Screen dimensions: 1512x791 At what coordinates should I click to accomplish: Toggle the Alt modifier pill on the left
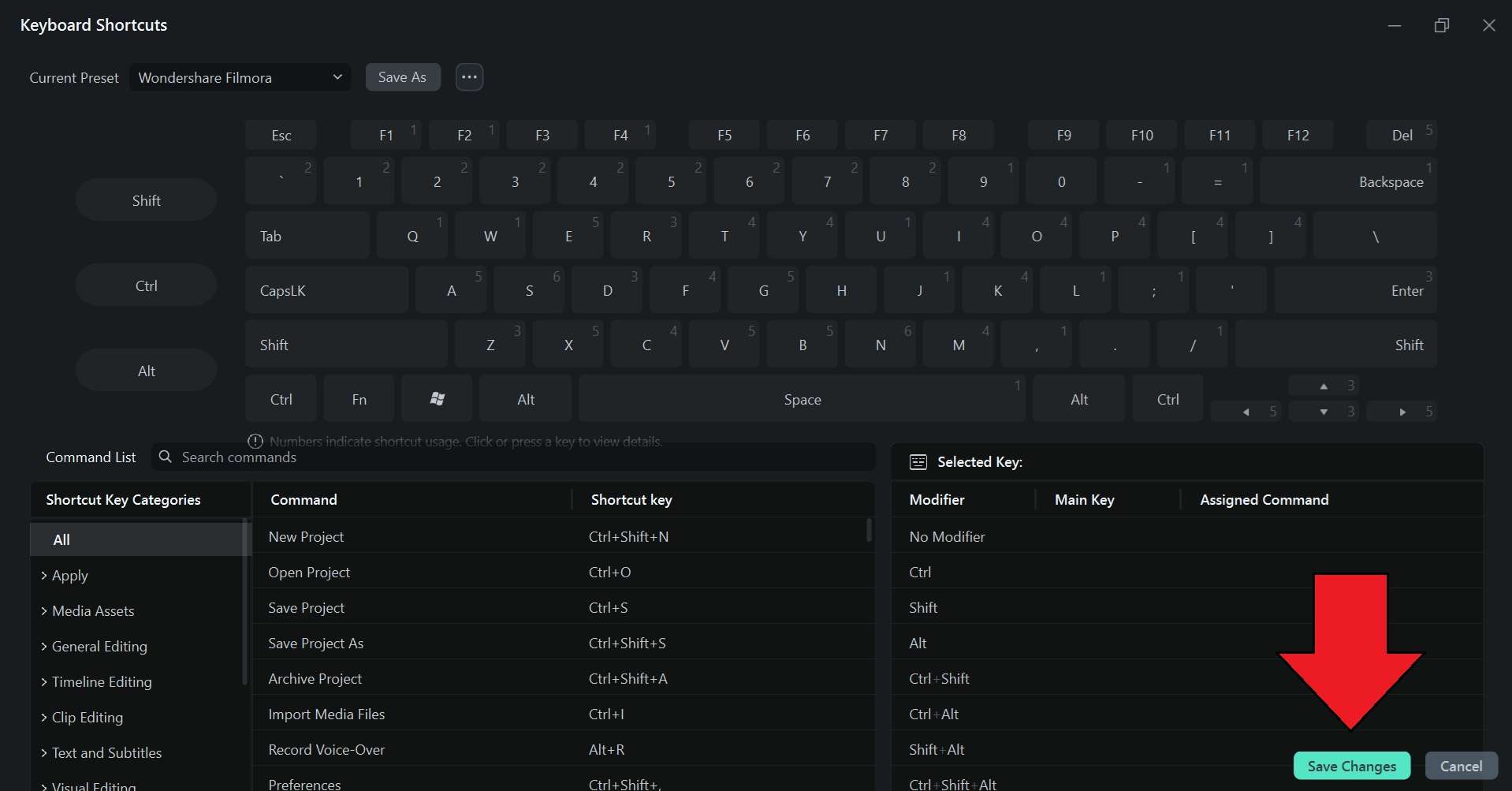[x=146, y=371]
